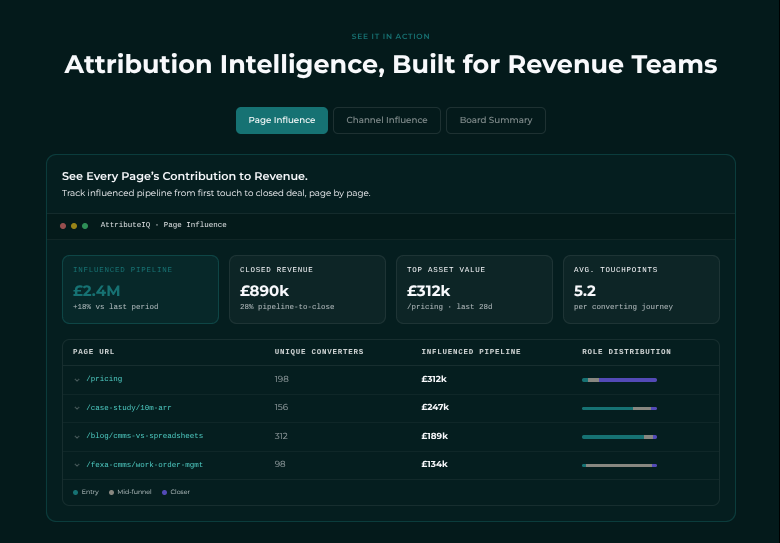Click the £312k pipeline cell for /pricing
780x543 pixels.
click(434, 379)
